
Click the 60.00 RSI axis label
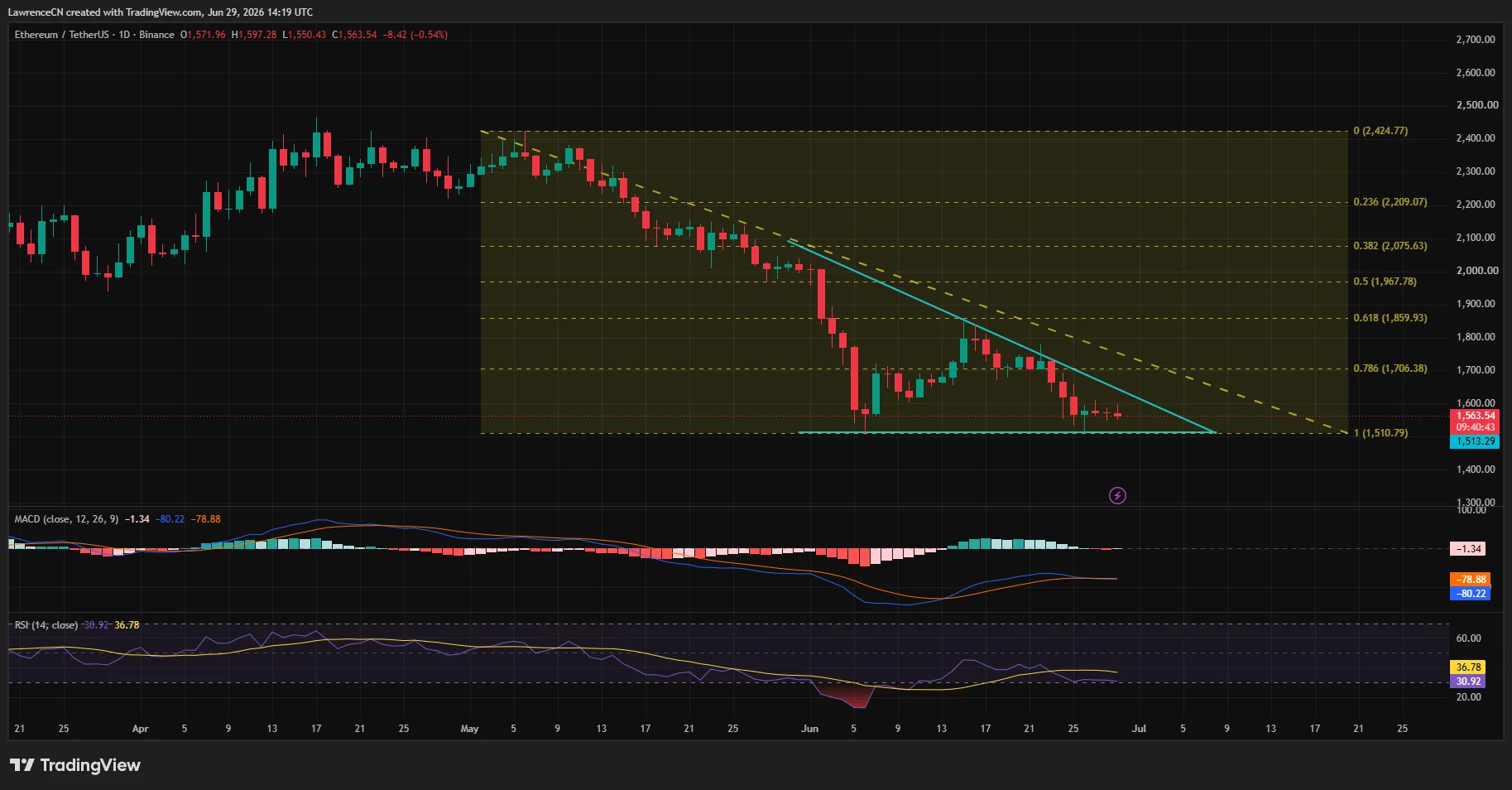(x=1468, y=638)
